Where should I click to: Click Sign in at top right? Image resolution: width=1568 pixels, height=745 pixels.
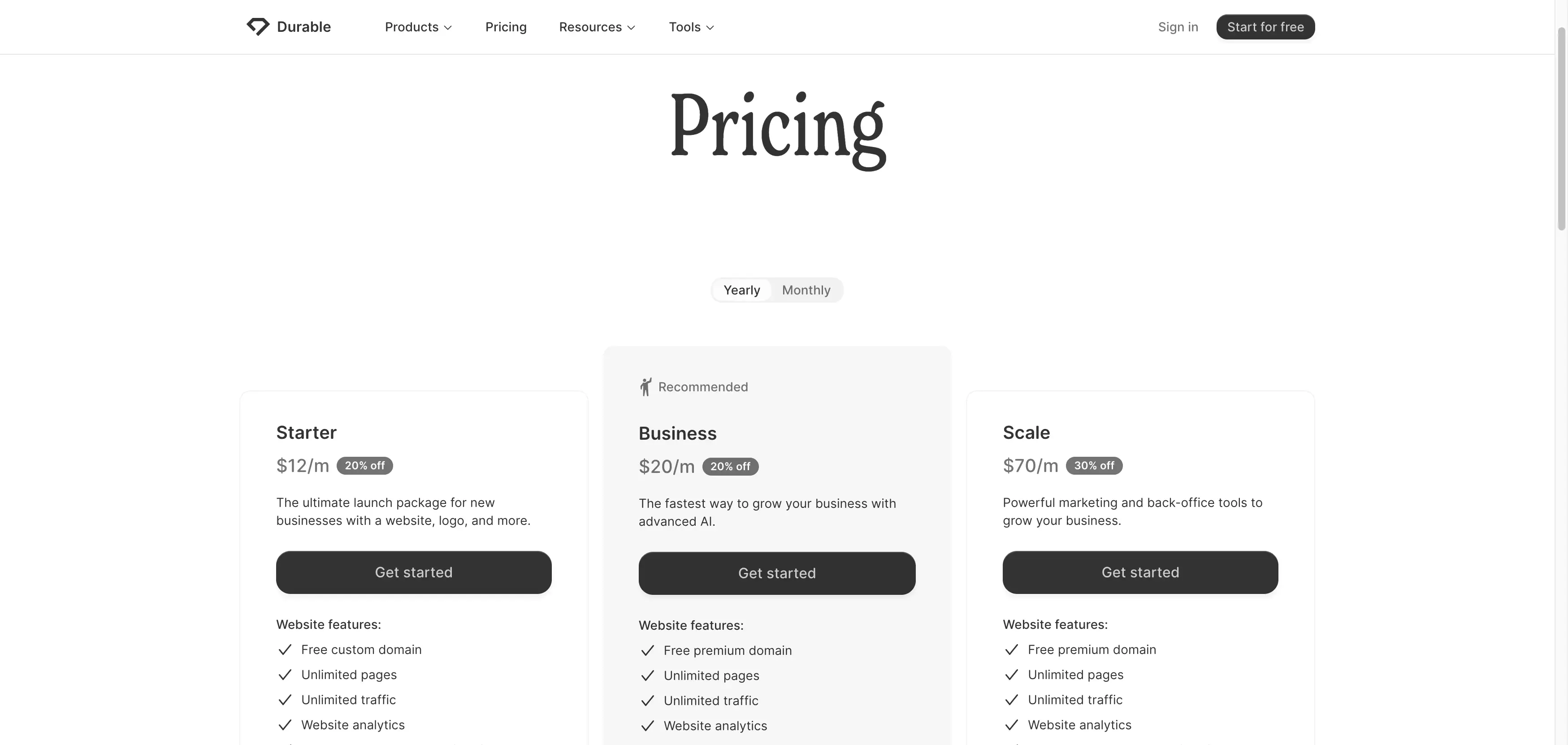click(1177, 27)
